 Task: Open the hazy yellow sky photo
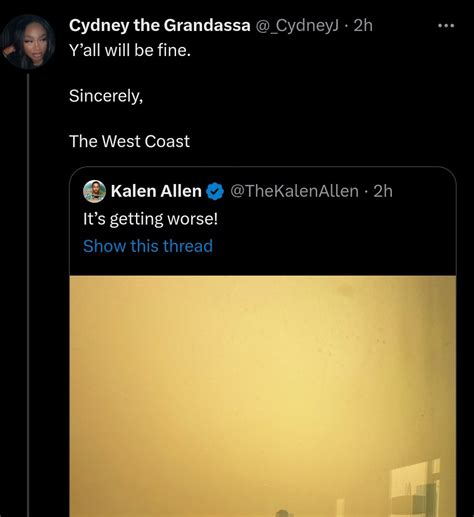[x=263, y=396]
